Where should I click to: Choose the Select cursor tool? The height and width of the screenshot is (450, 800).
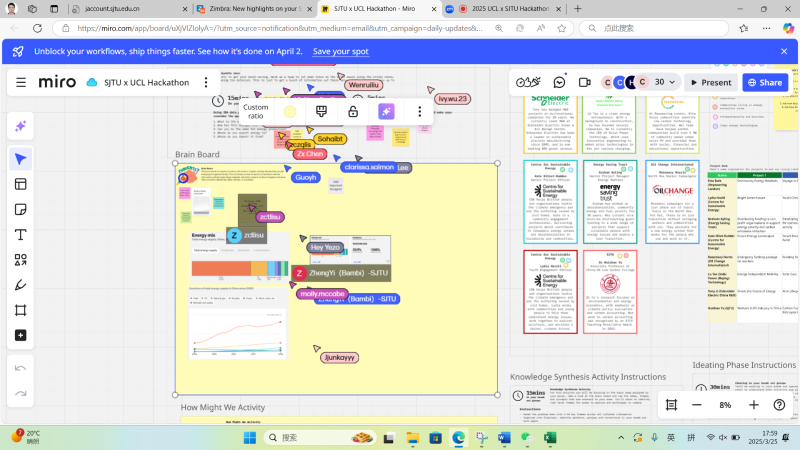coord(20,159)
